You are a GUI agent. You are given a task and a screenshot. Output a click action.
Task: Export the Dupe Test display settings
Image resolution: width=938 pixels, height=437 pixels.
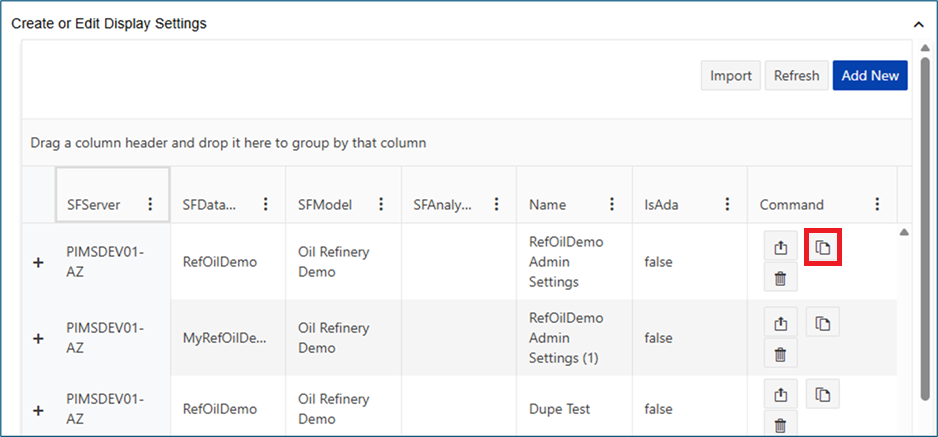780,395
